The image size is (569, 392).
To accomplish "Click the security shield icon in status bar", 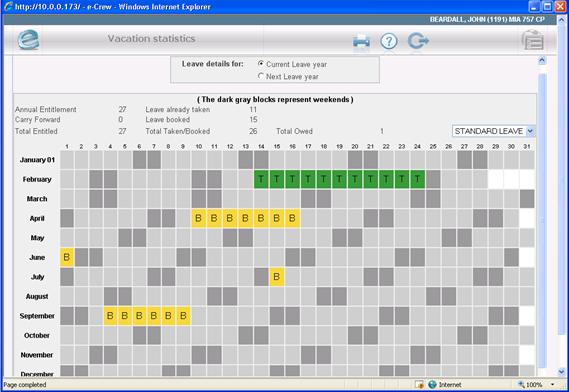I will 419,384.
